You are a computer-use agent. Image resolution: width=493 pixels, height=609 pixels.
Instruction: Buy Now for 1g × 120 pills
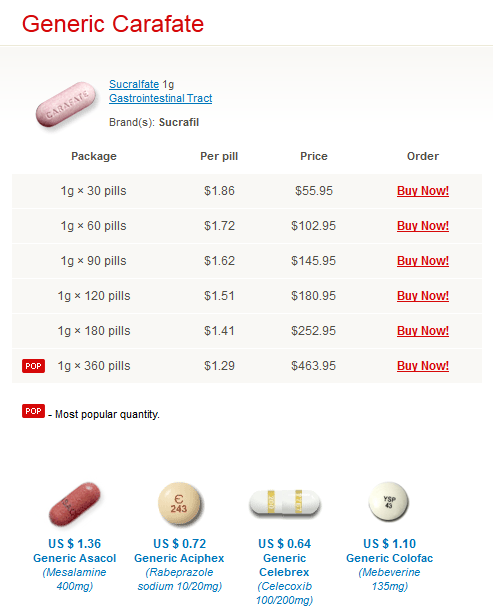423,296
